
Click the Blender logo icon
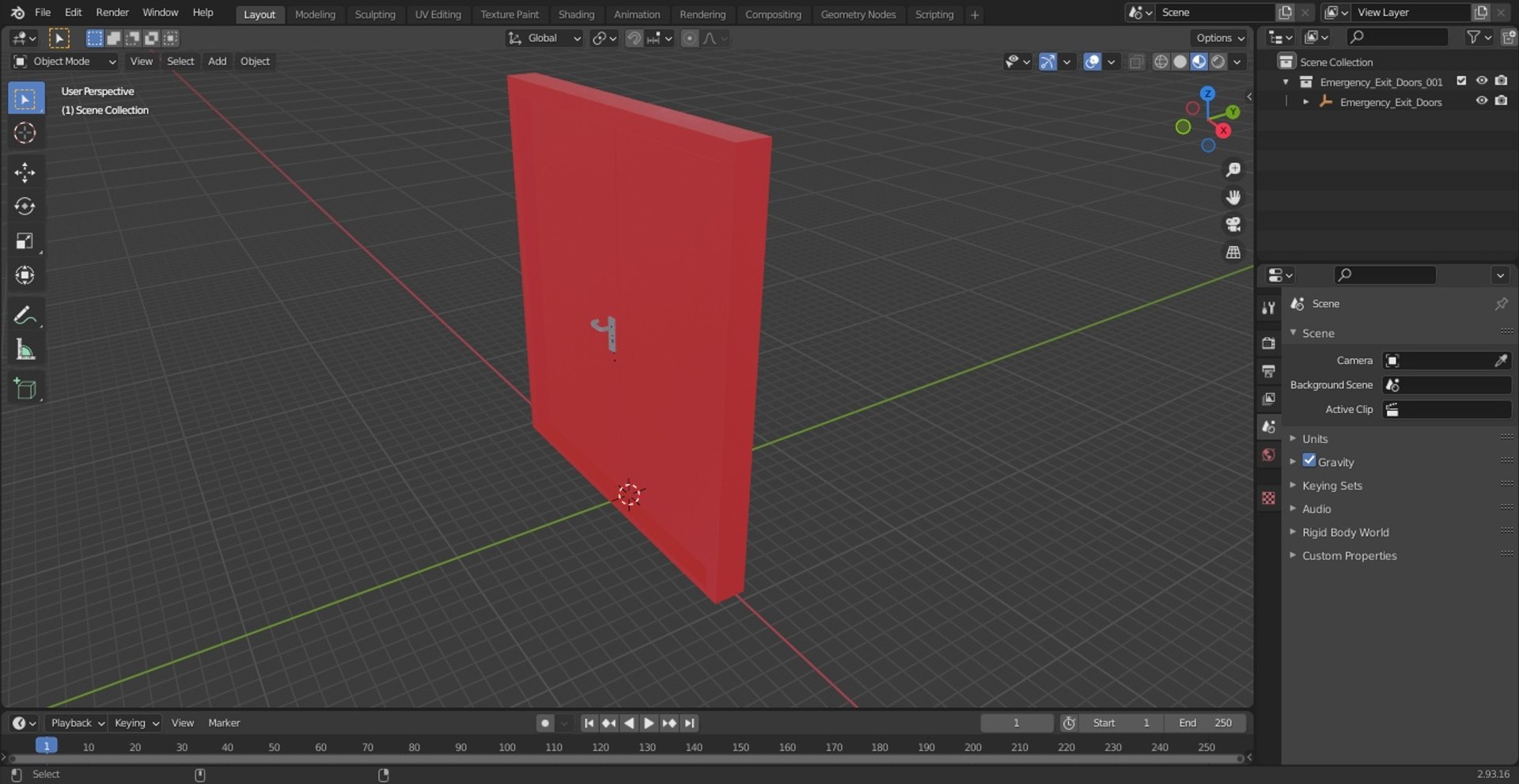(17, 13)
